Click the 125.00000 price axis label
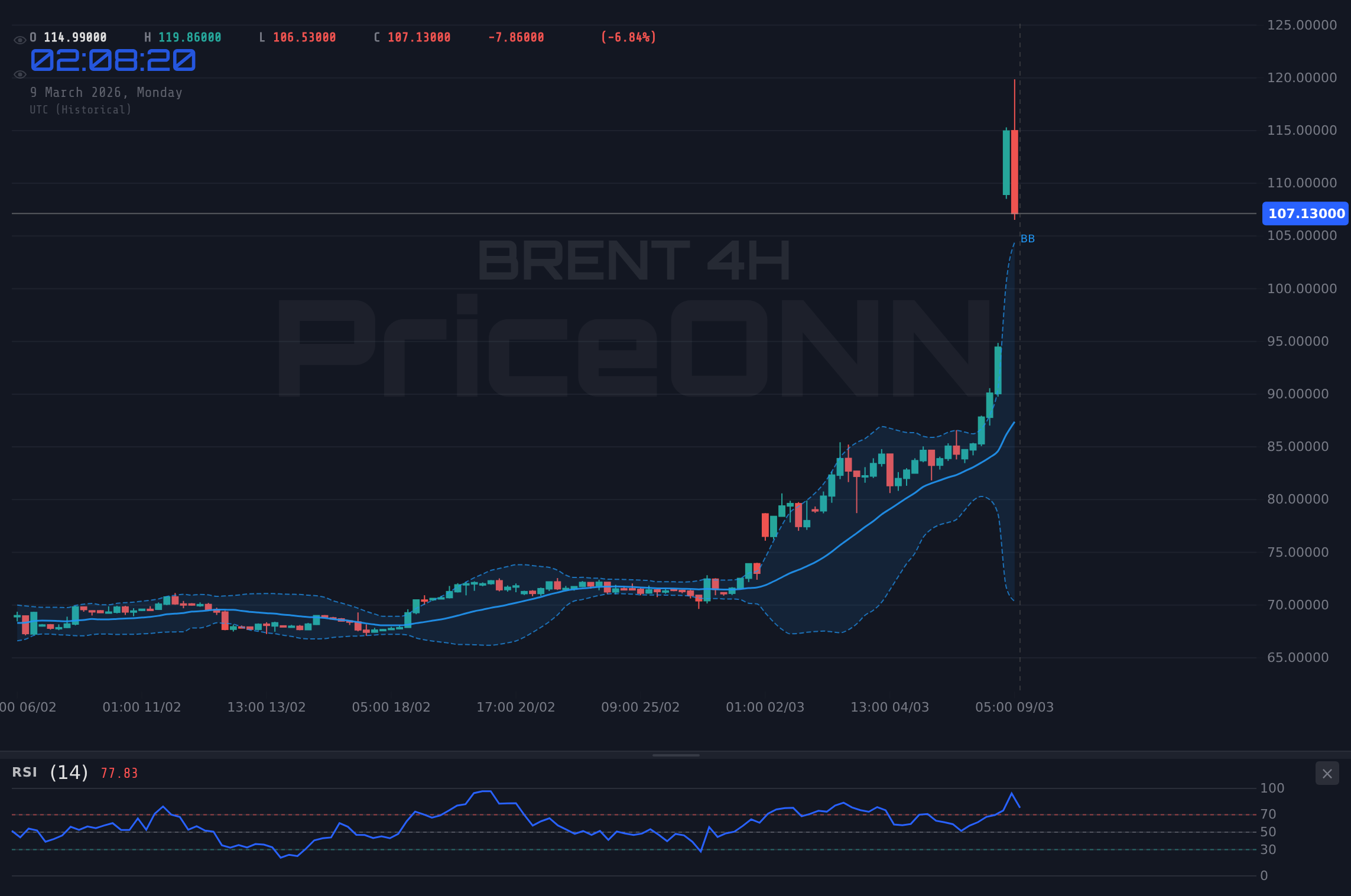This screenshot has height=896, width=1351. pyautogui.click(x=1302, y=25)
